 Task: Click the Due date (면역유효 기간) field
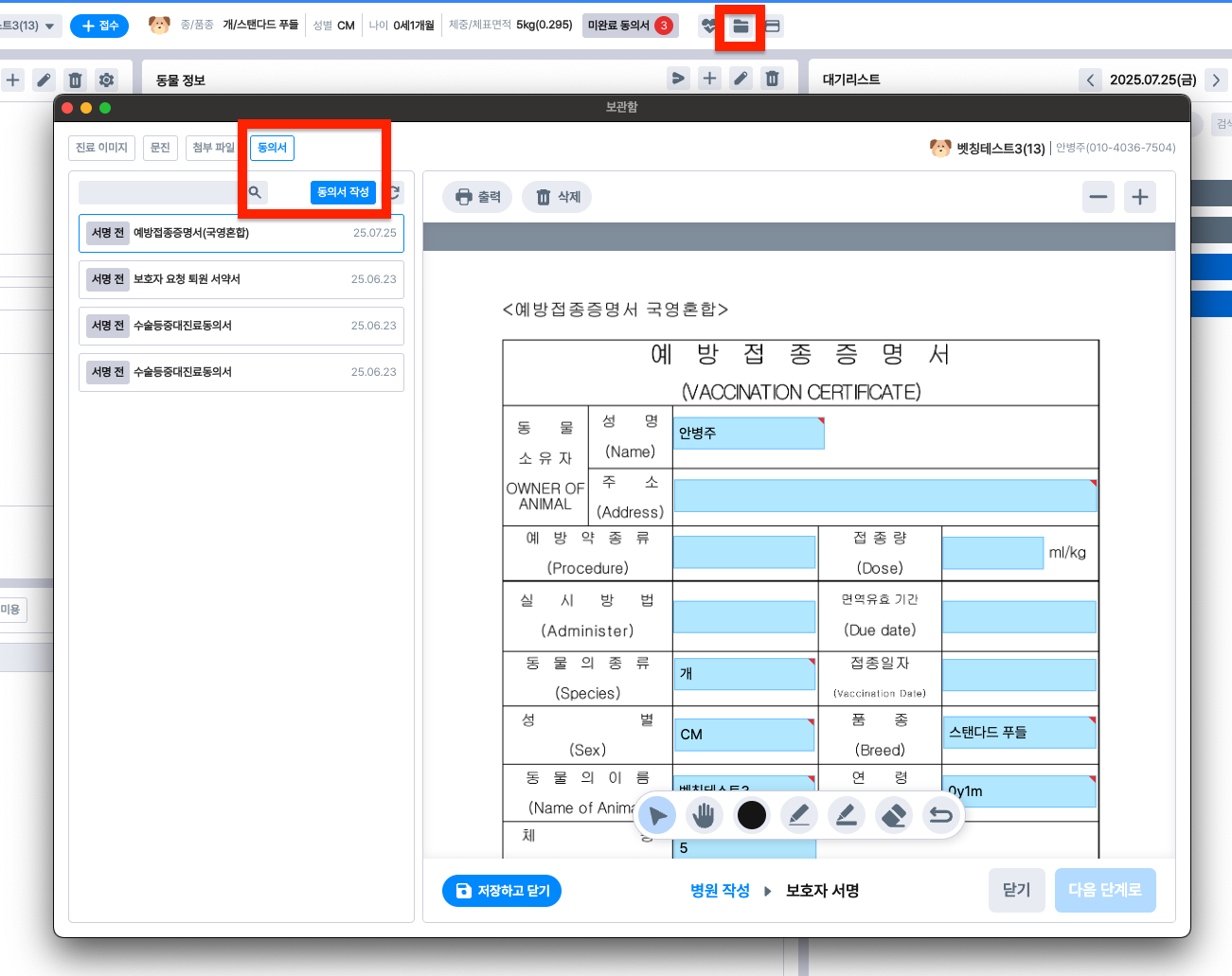point(1019,616)
